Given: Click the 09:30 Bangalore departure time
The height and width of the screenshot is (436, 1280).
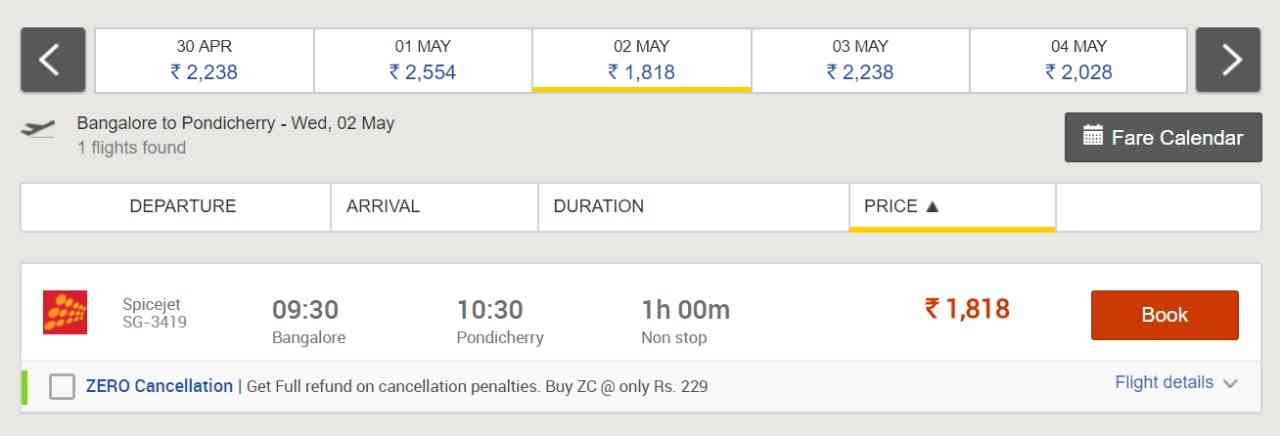Looking at the screenshot, I should [305, 310].
